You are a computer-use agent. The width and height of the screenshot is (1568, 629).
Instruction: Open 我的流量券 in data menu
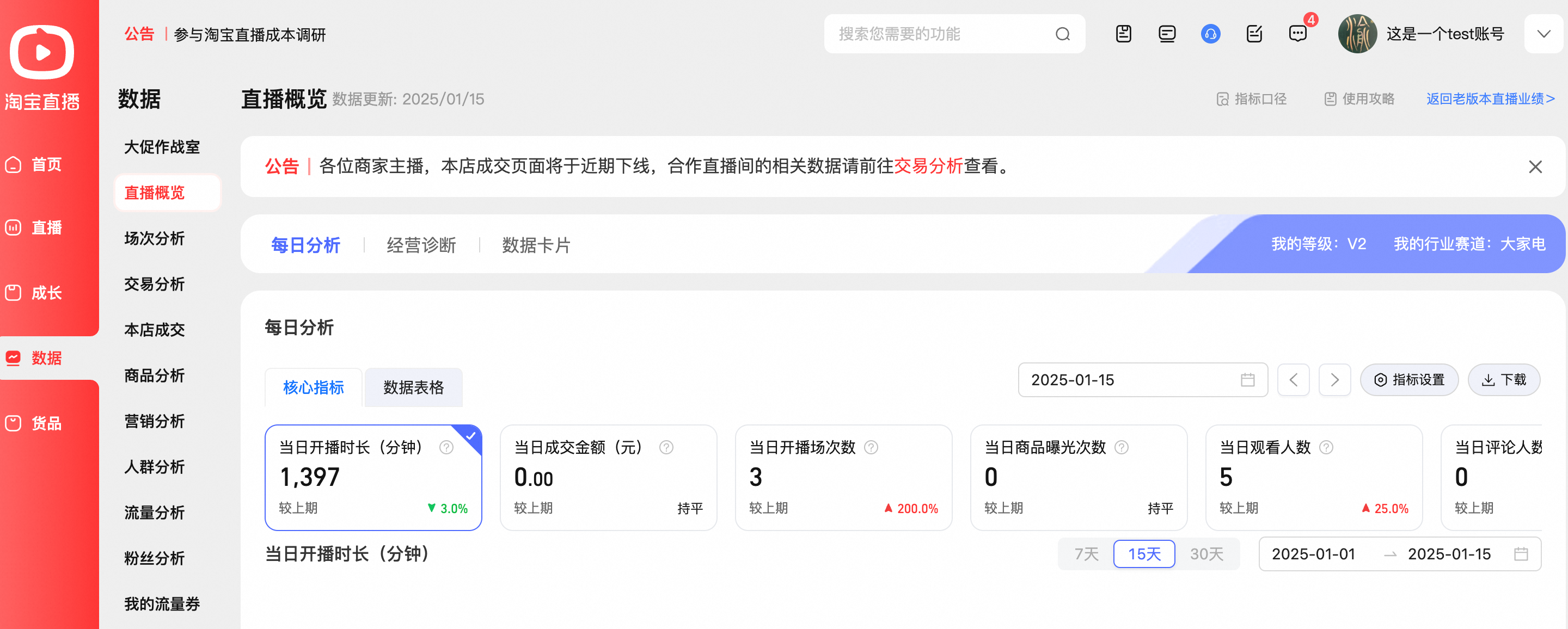click(x=162, y=603)
